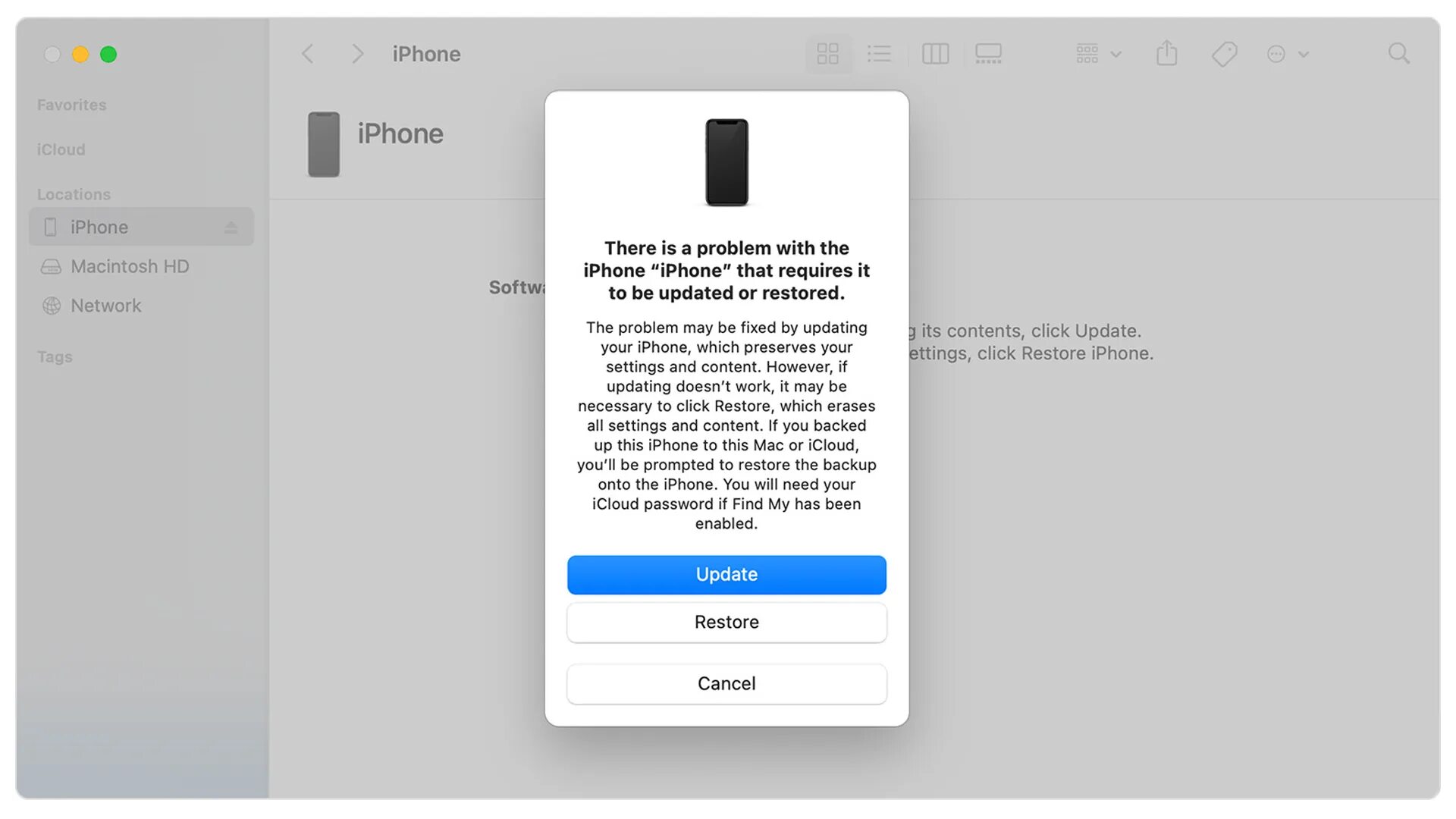Click Restore to erase iPhone contents

pyautogui.click(x=727, y=622)
